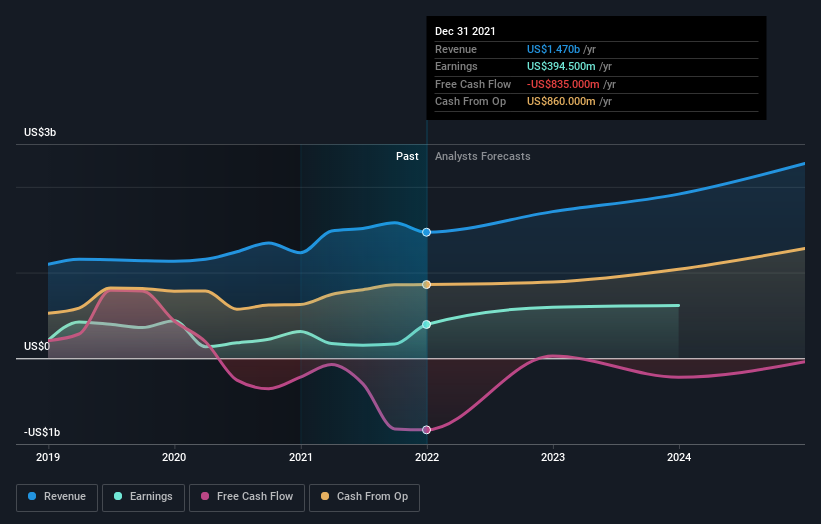The image size is (821, 524).
Task: Select the orange Cash From Op marker at 2022
Action: 427,285
